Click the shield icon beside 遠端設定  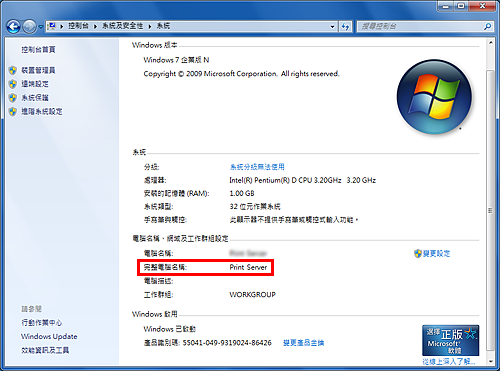[13, 84]
